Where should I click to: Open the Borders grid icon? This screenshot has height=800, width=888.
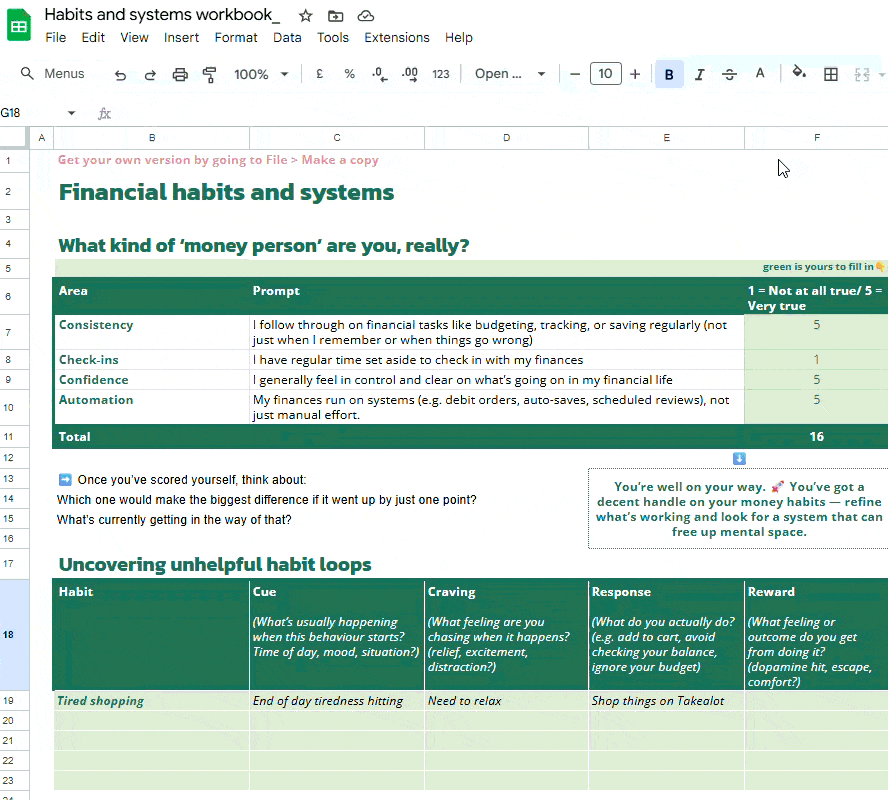click(x=831, y=74)
